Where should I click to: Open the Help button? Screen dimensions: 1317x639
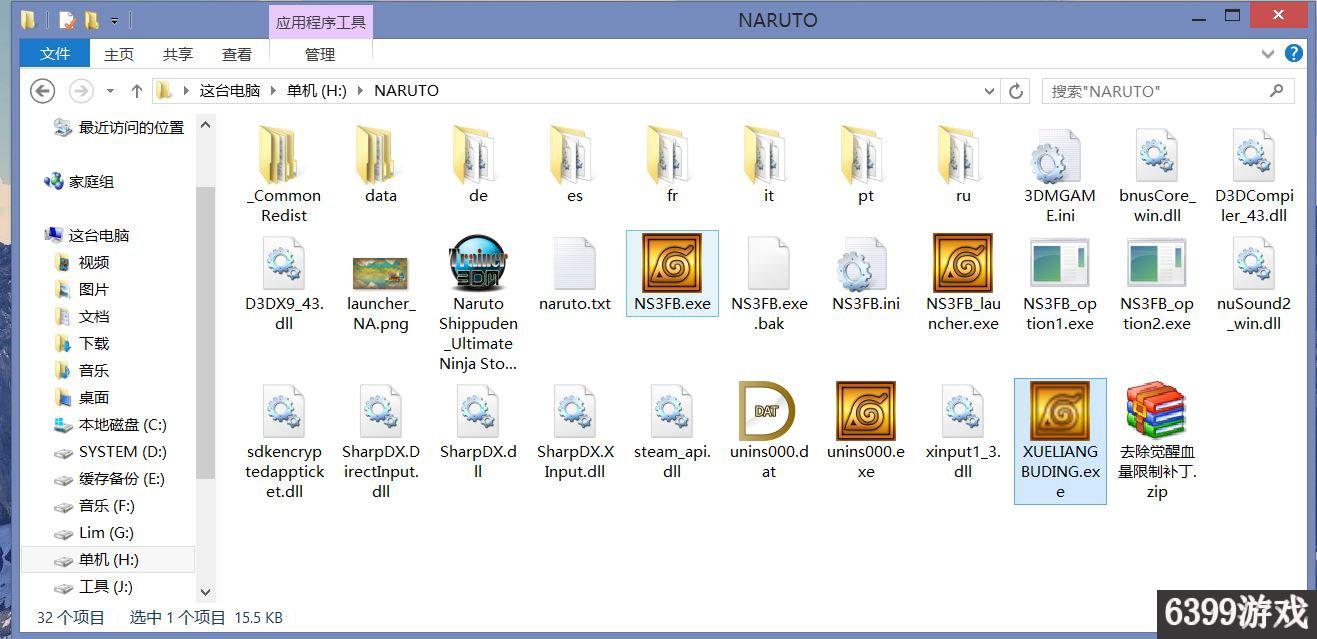click(1294, 54)
